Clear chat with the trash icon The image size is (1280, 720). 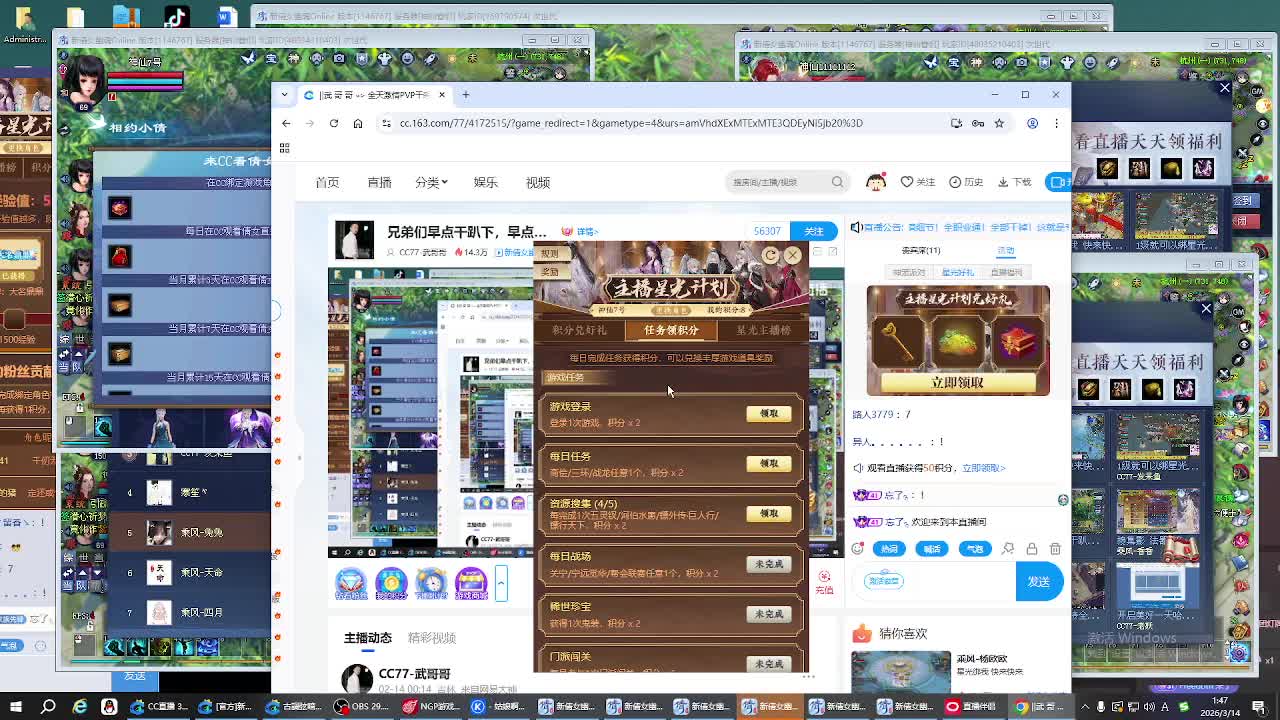coord(1055,548)
